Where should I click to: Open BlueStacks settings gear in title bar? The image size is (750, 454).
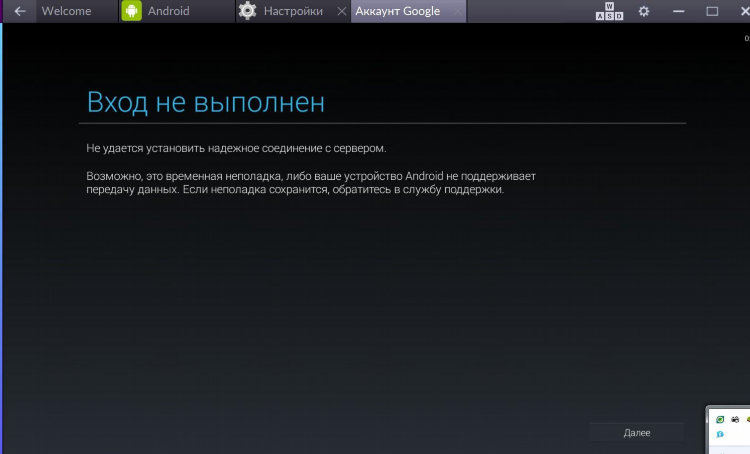click(x=644, y=11)
